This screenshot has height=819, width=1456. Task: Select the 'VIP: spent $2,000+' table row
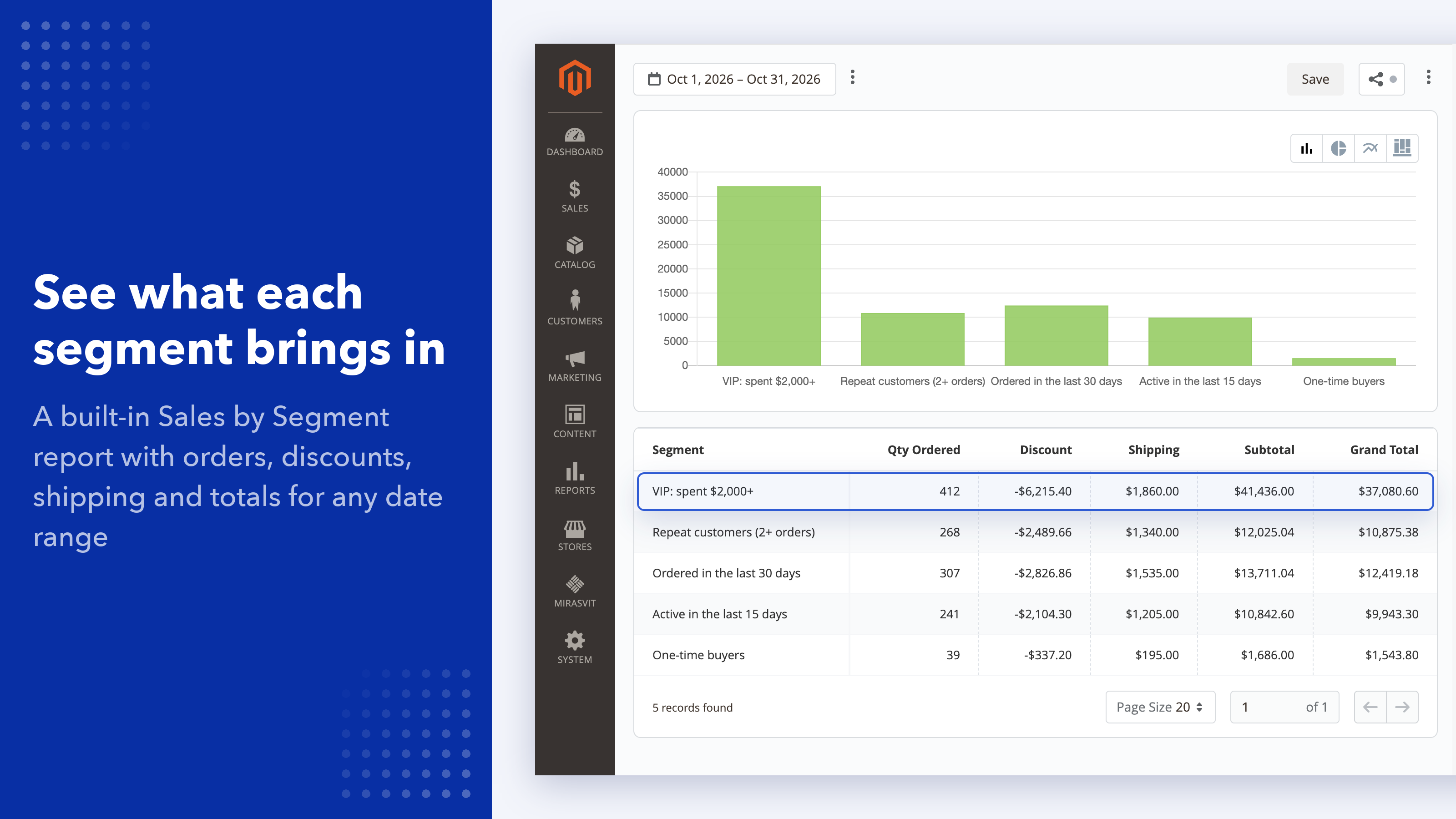[x=1035, y=491]
